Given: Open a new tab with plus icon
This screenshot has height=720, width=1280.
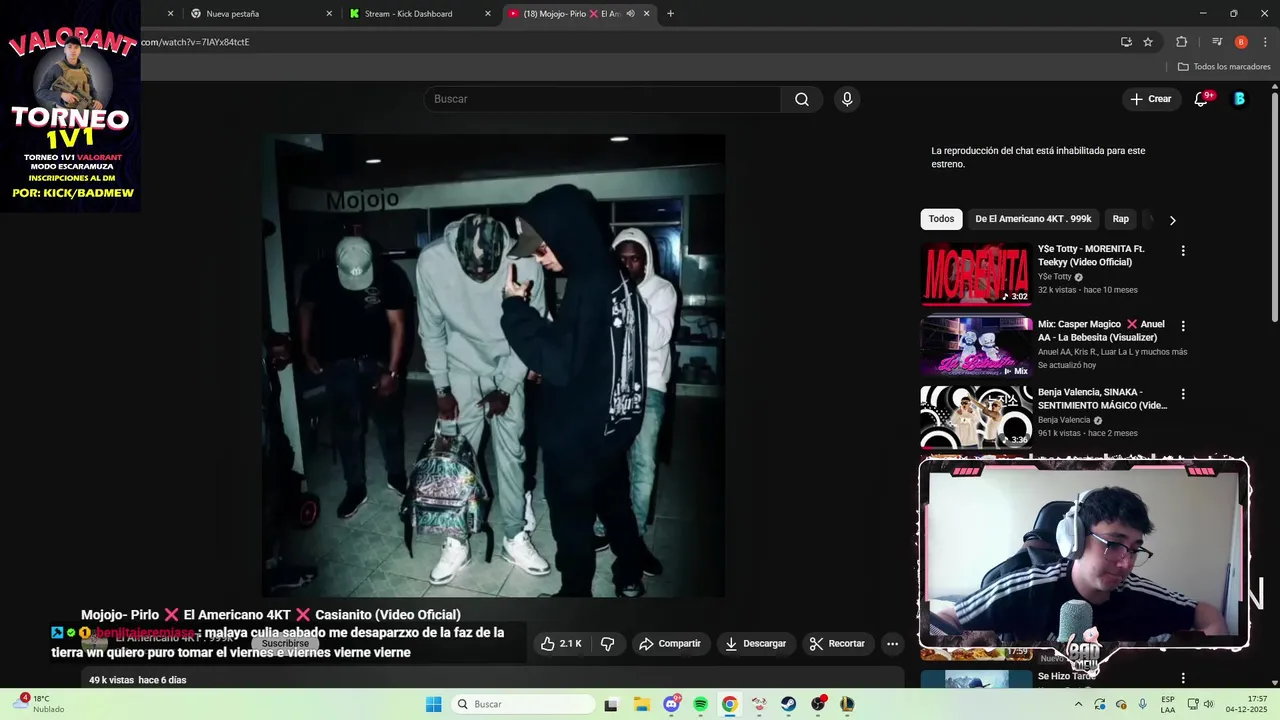Looking at the screenshot, I should (x=670, y=14).
